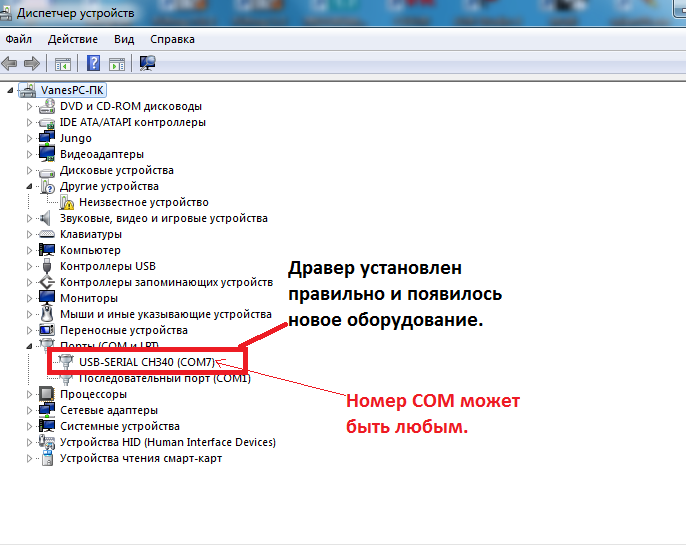This screenshot has width=686, height=546.
Task: Click the VanesPC-ПК computer icon
Action: pyautogui.click(x=27, y=91)
